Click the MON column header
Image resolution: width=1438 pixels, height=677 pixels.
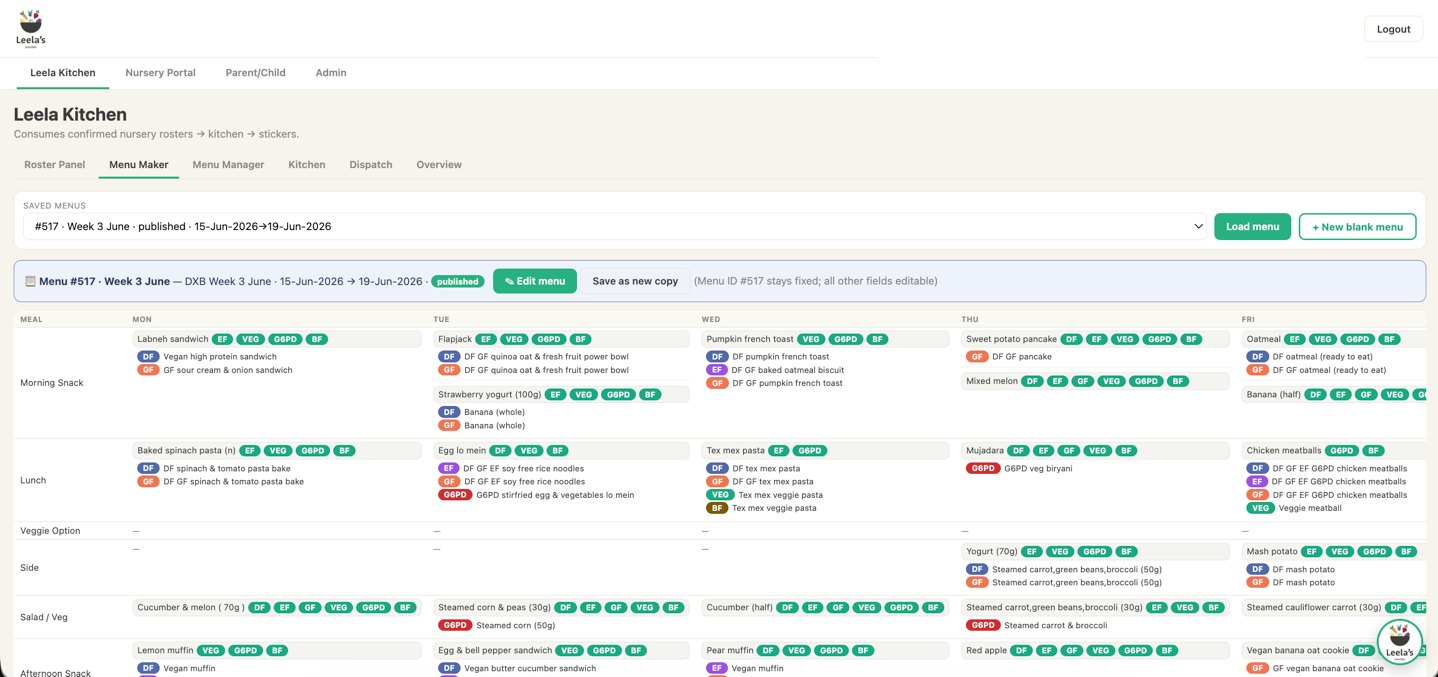point(142,319)
